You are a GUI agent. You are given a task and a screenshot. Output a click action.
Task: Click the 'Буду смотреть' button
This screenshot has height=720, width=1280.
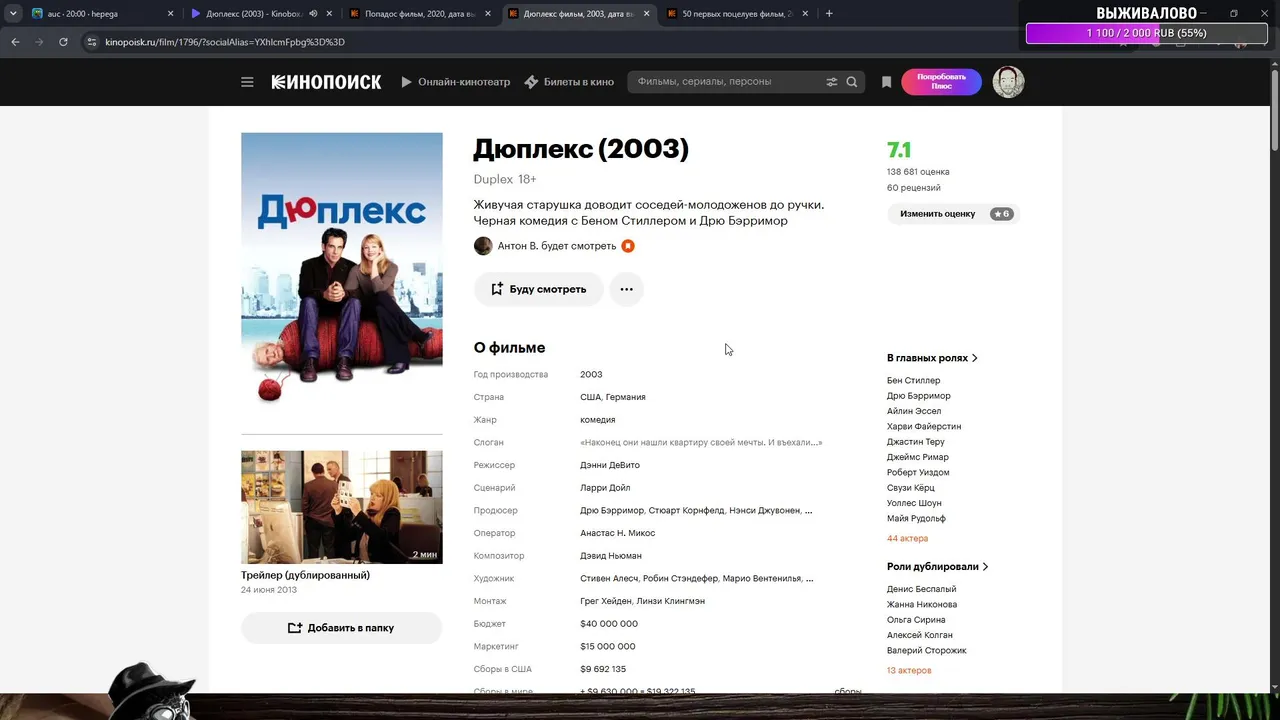538,289
